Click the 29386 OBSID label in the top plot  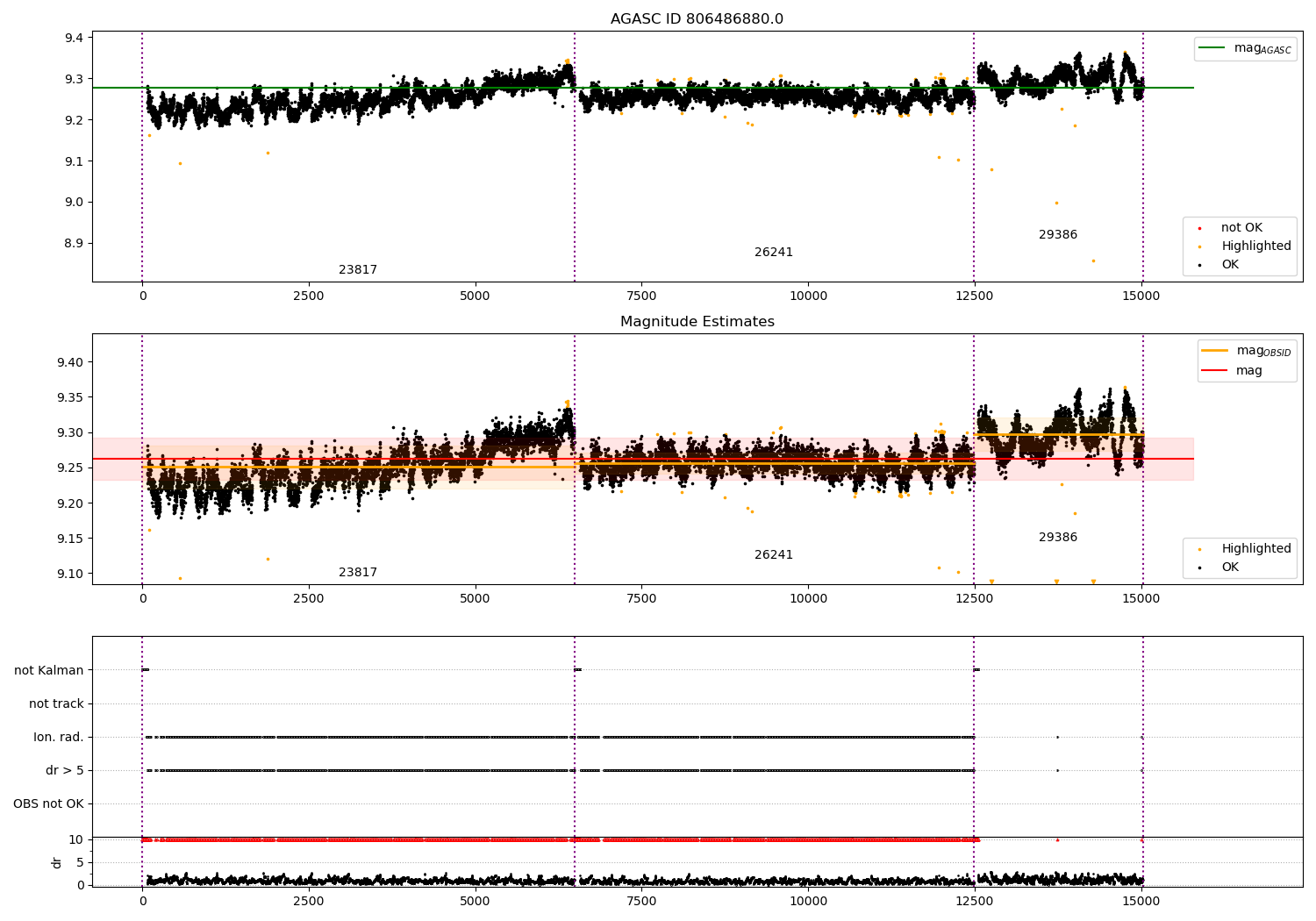pos(1058,235)
